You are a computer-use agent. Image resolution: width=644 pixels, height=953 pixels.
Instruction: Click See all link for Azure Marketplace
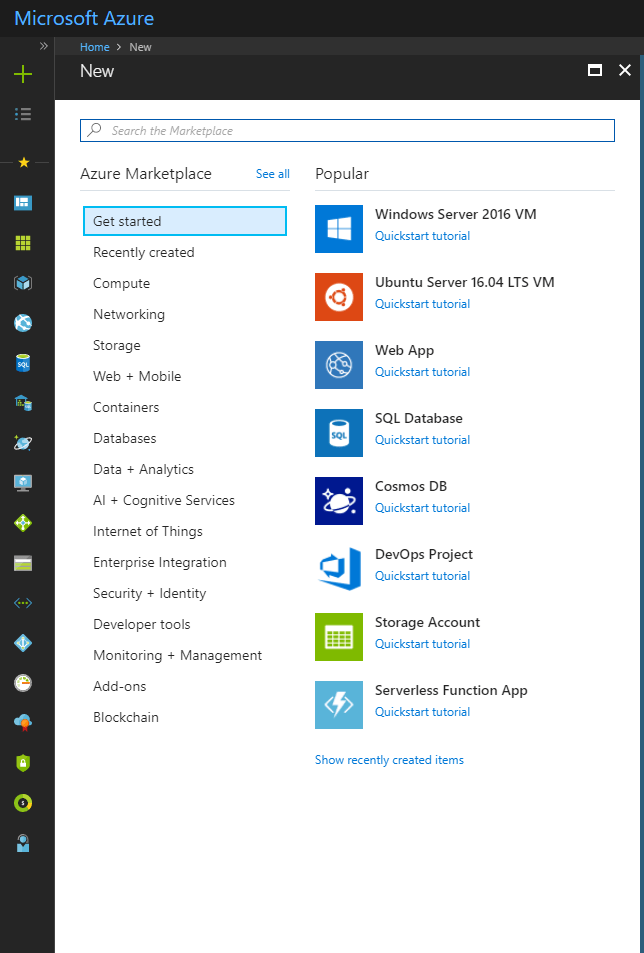273,174
